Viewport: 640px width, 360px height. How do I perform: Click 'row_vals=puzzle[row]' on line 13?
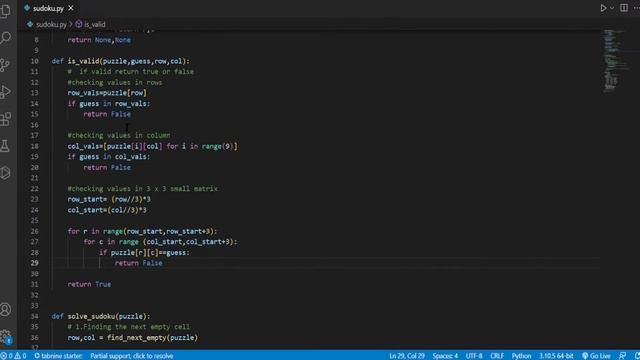pyautogui.click(x=107, y=93)
